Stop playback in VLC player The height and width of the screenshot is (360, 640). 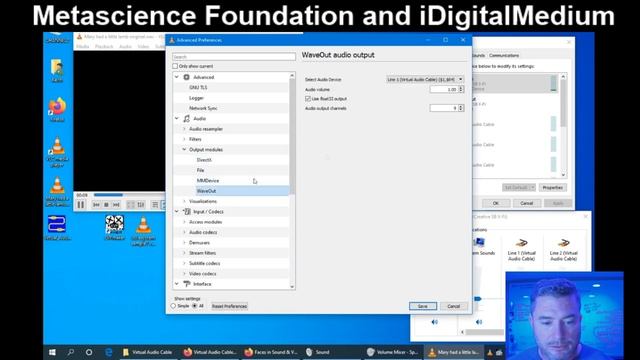click(106, 205)
